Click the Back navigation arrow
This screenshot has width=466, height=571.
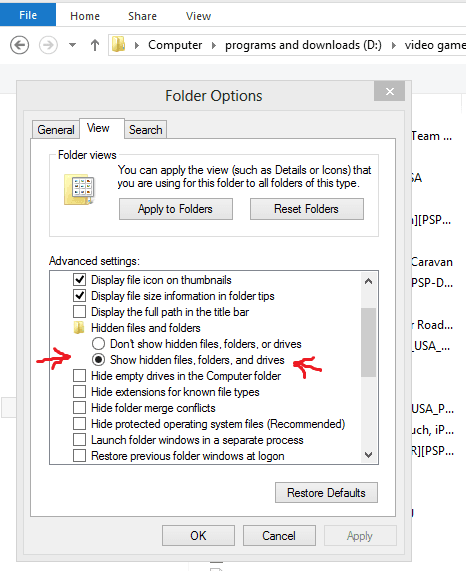click(x=19, y=45)
